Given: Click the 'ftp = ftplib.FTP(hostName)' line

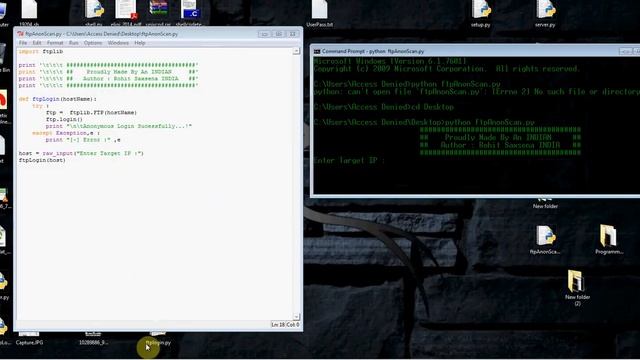Looking at the screenshot, I should click(x=91, y=113).
